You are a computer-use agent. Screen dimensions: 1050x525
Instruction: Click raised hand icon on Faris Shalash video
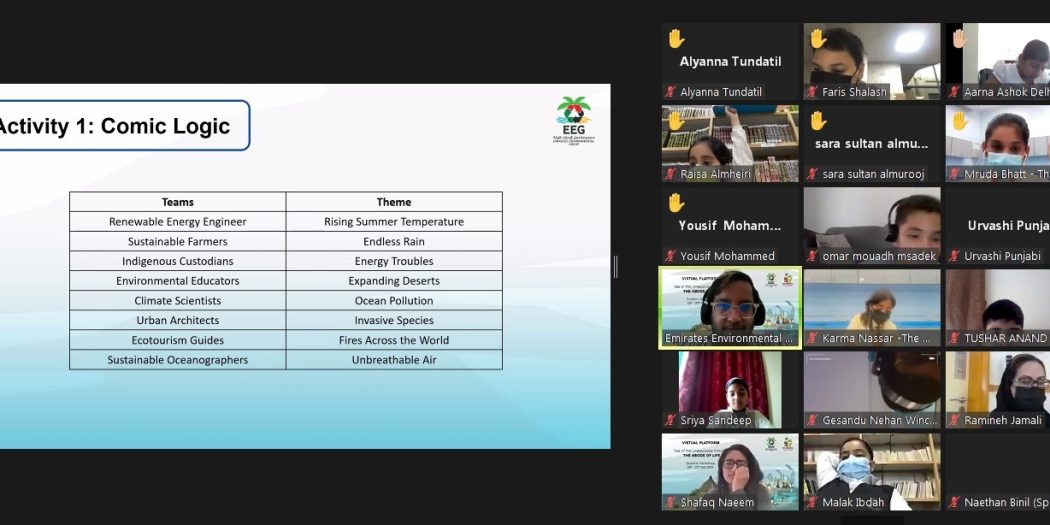coord(818,39)
